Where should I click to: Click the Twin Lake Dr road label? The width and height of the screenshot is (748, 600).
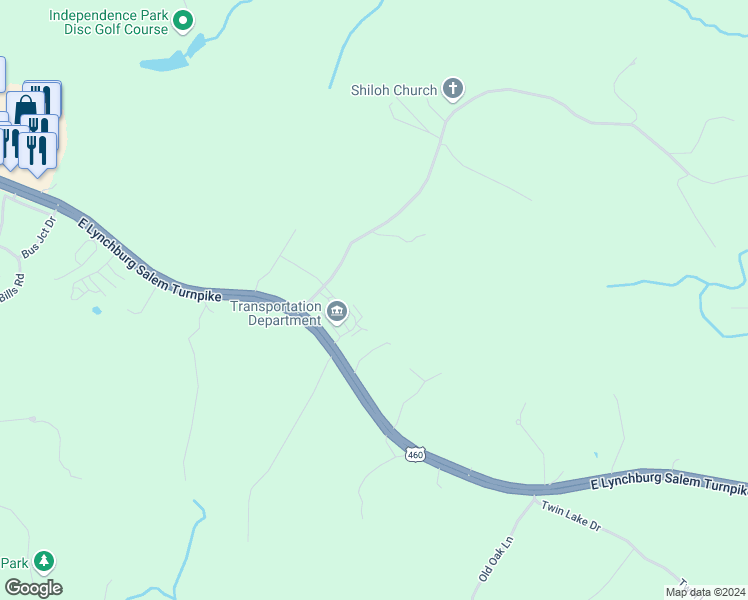pos(571,516)
